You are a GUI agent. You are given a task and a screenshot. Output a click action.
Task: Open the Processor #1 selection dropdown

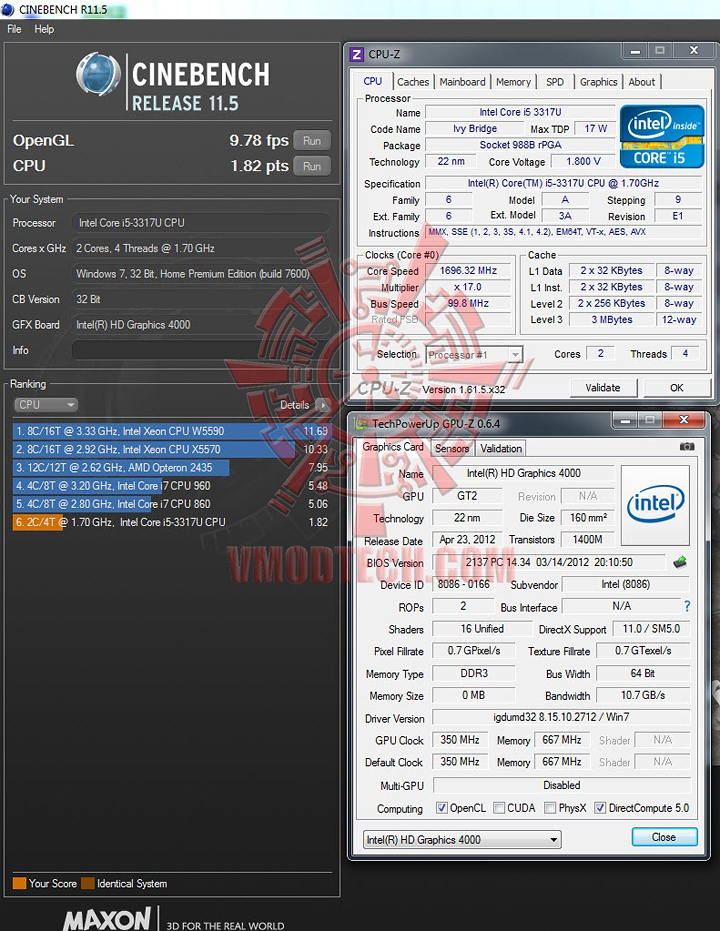click(474, 354)
